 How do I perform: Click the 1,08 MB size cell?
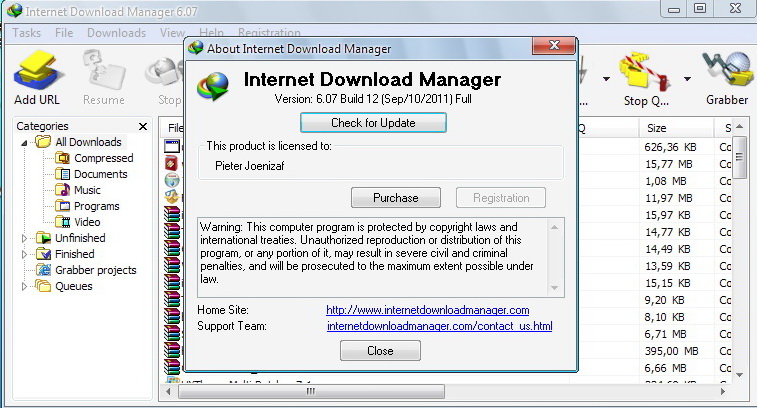pos(666,181)
